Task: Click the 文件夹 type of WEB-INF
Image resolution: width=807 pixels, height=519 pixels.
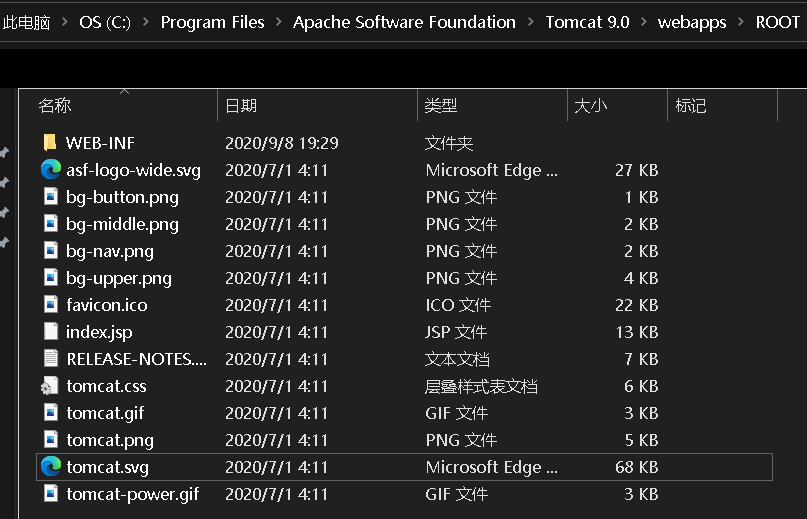Action: pos(449,143)
